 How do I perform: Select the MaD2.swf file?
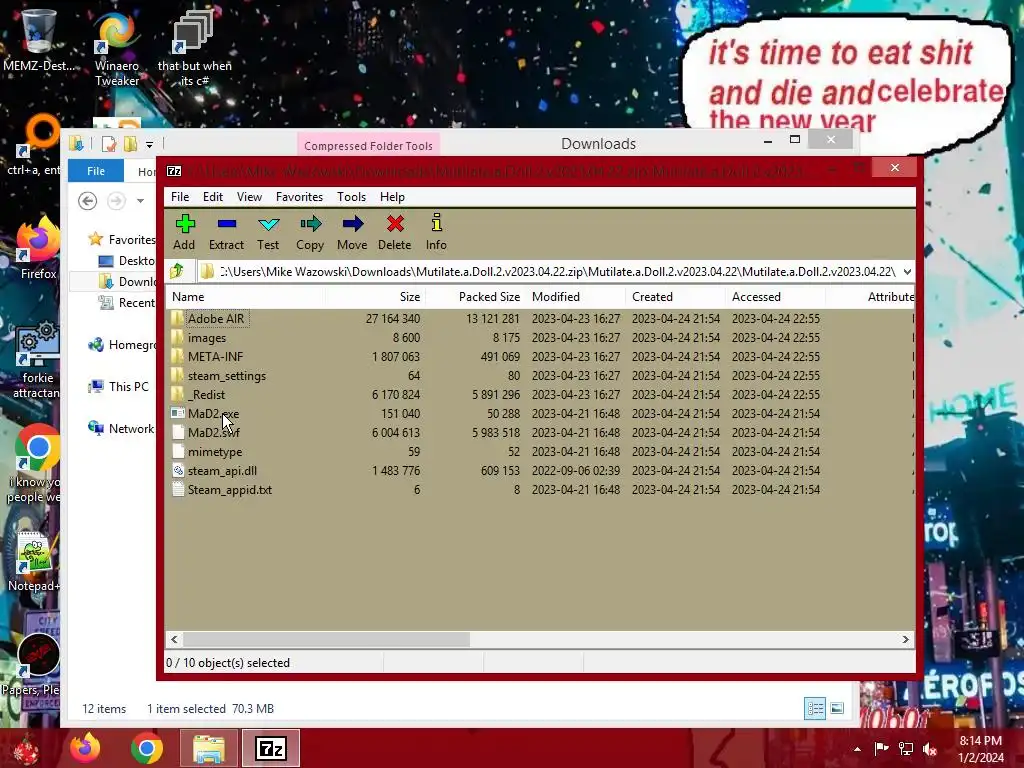[214, 432]
